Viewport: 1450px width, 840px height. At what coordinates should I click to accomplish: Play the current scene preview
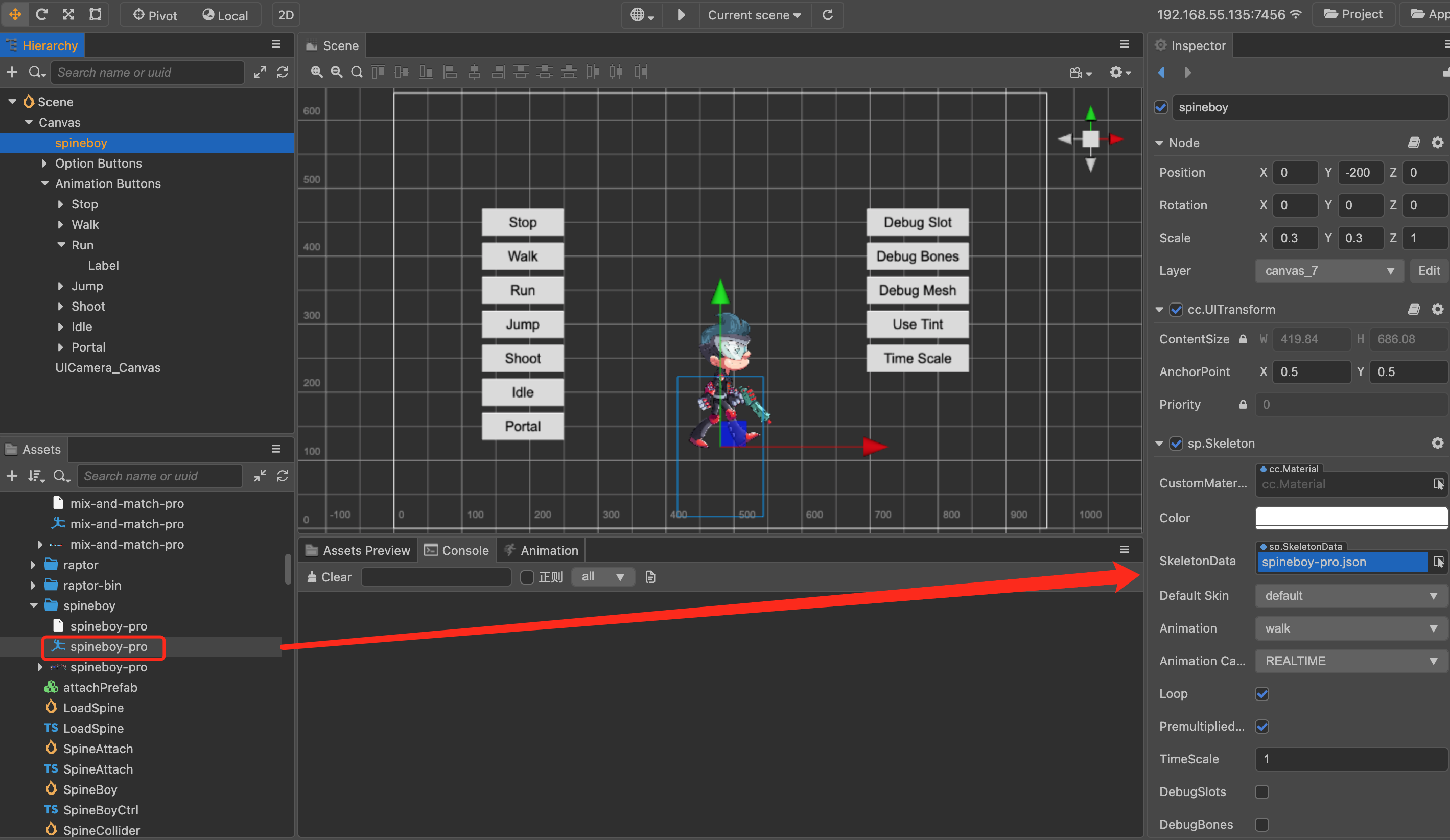(681, 15)
